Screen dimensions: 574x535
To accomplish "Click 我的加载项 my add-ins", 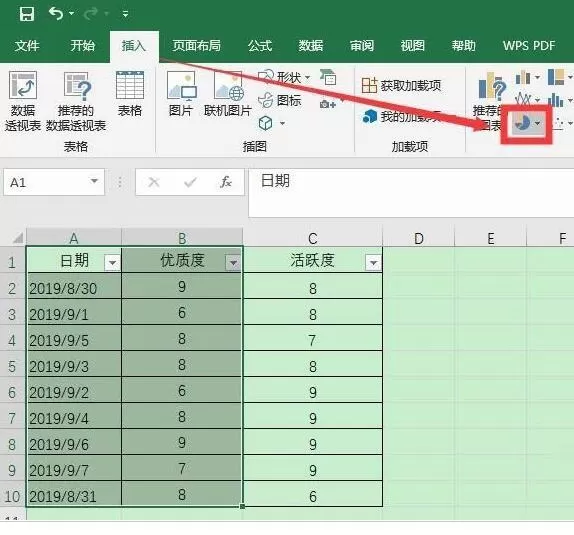I will (x=401, y=116).
